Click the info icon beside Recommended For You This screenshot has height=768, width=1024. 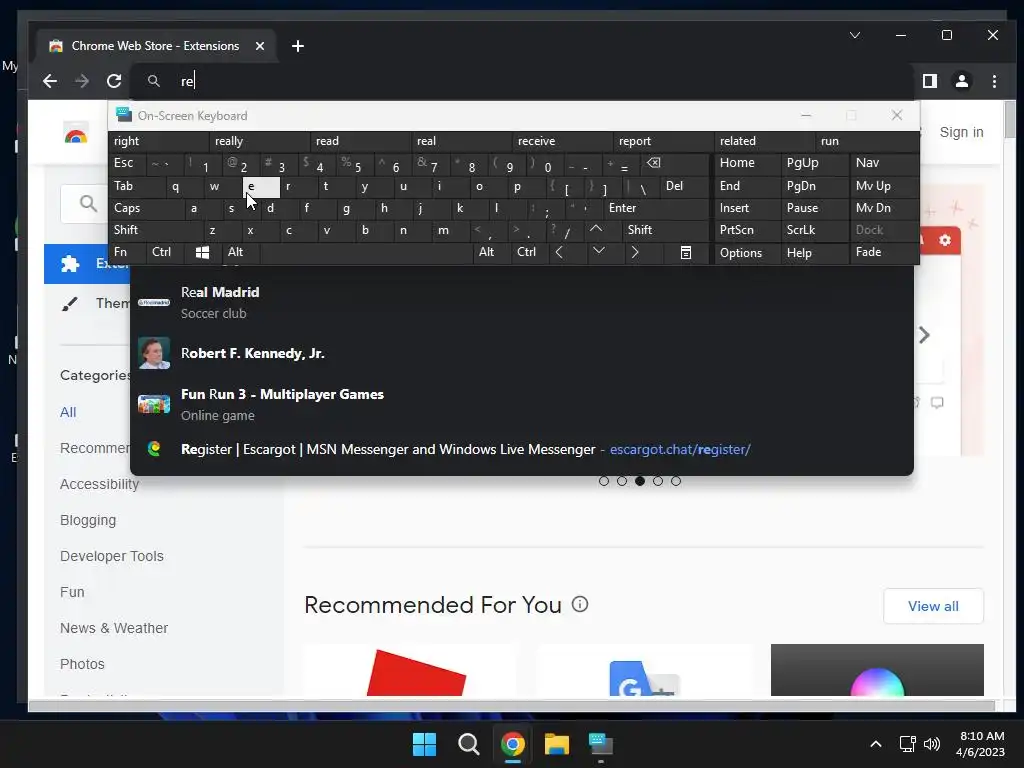580,604
